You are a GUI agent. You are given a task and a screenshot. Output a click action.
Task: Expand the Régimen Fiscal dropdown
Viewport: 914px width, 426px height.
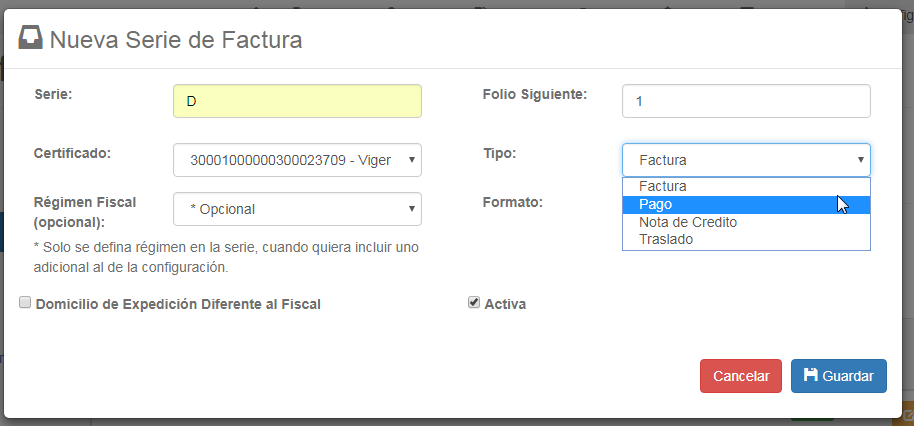(x=297, y=209)
